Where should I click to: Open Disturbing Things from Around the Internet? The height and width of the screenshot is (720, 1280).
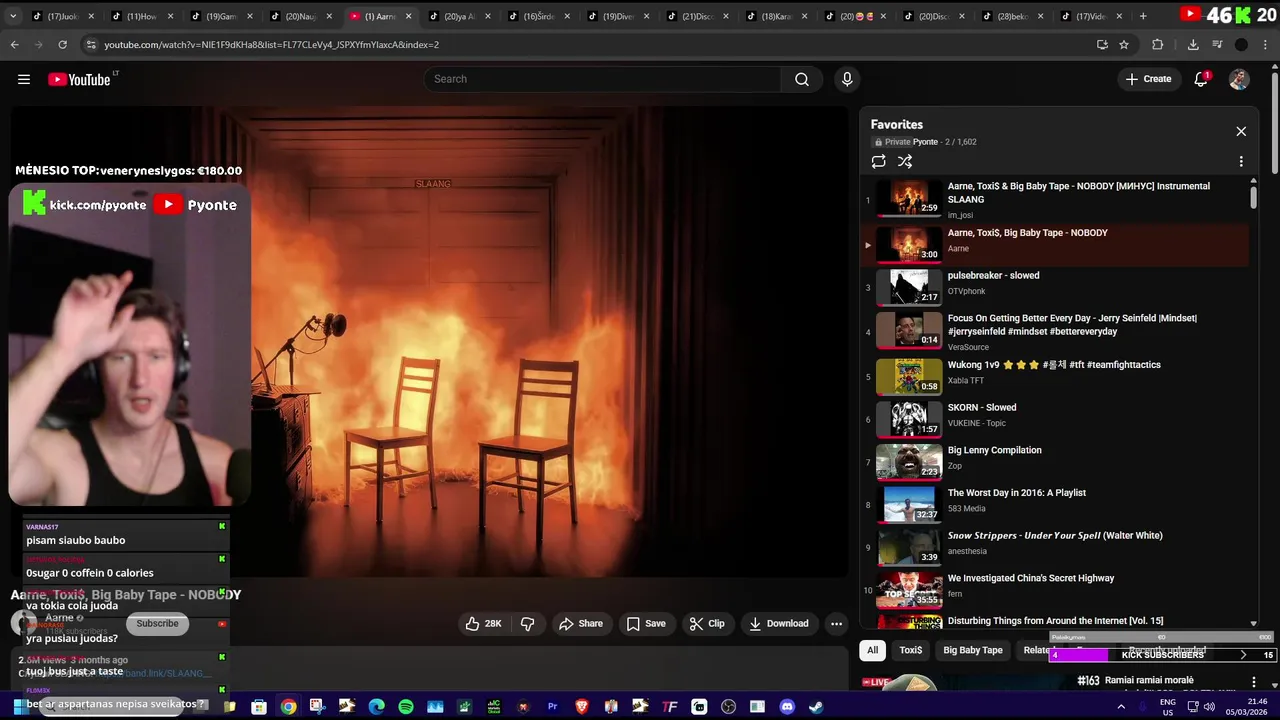click(1055, 621)
